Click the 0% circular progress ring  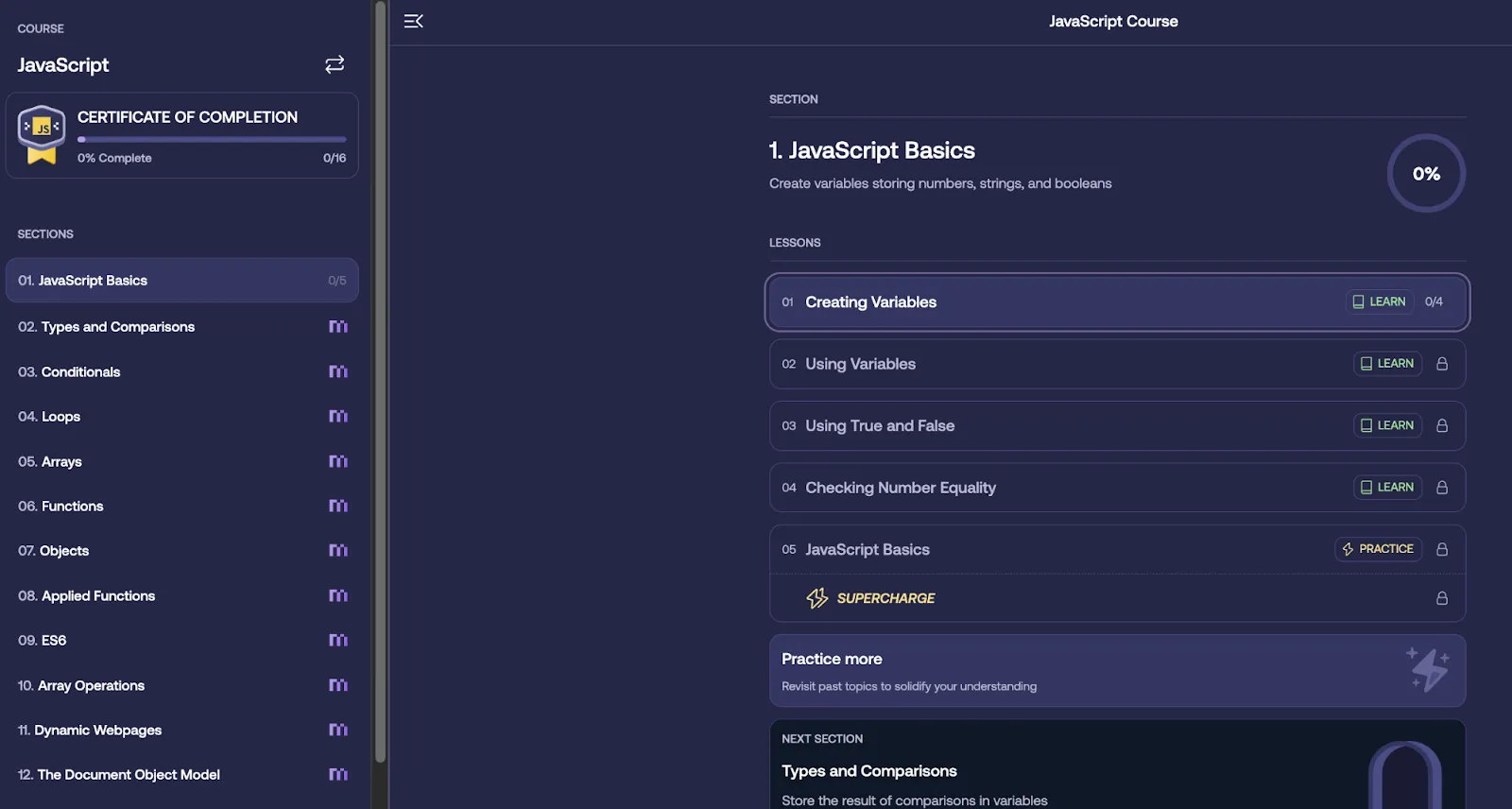1426,174
